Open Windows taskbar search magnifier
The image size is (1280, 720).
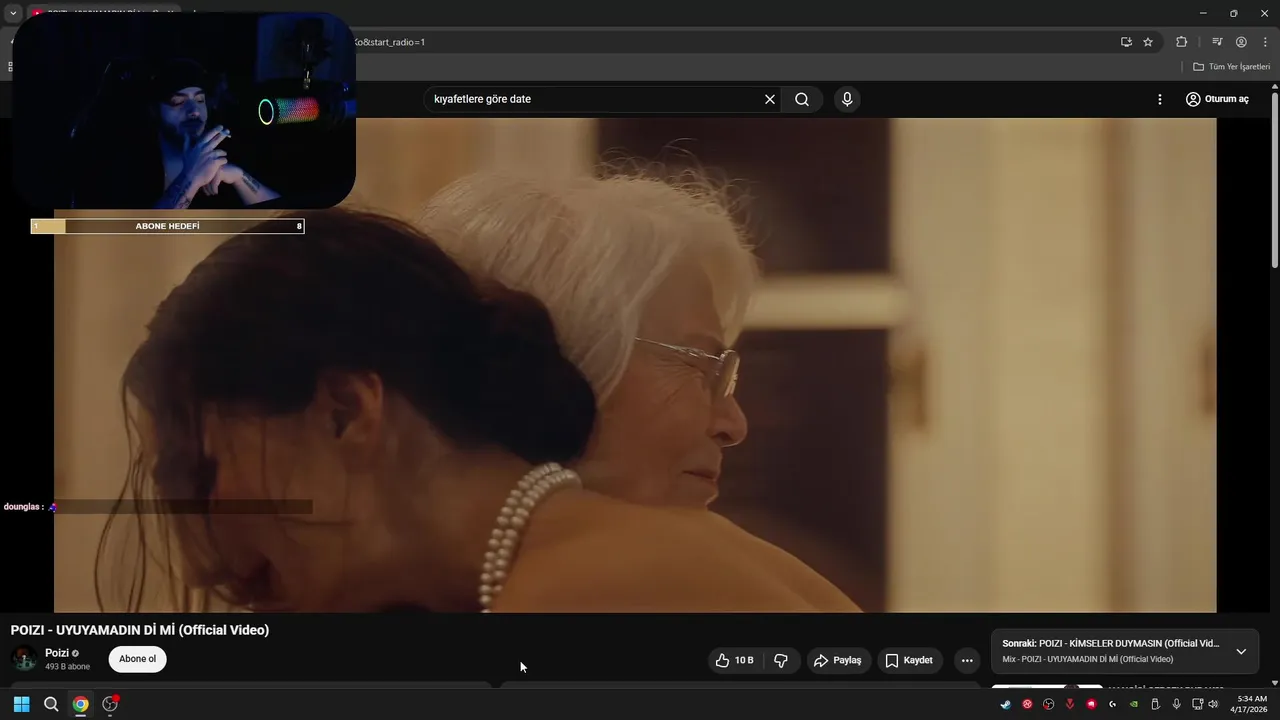tap(51, 704)
